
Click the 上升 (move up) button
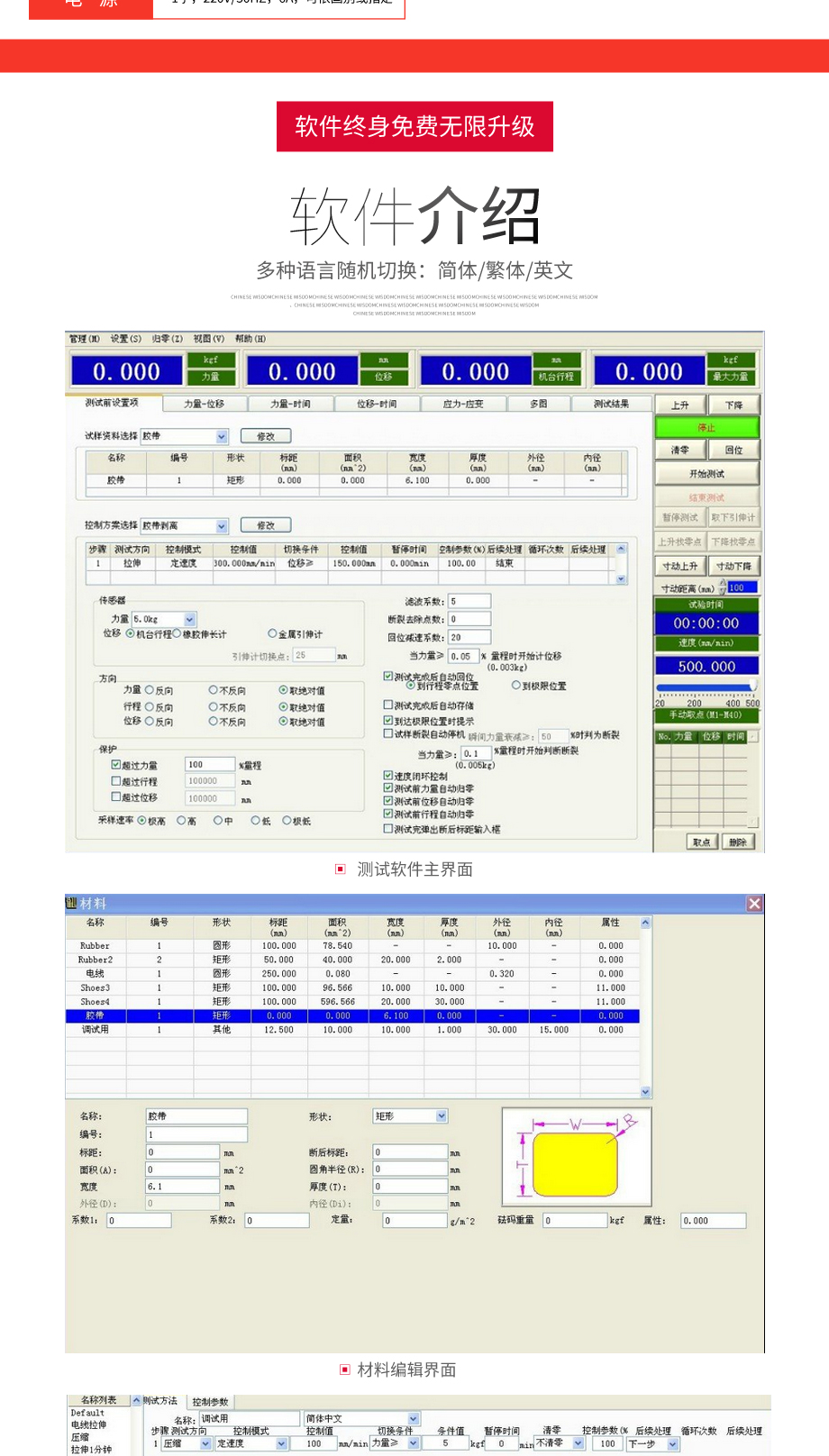pyautogui.click(x=680, y=405)
